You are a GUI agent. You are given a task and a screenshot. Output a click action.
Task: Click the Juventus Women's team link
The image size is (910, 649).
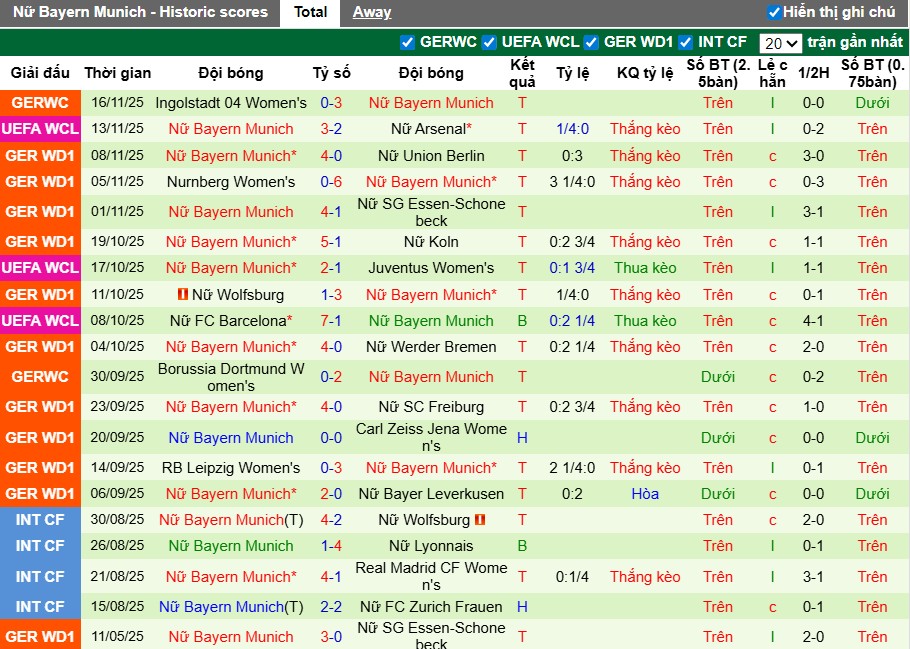[430, 267]
